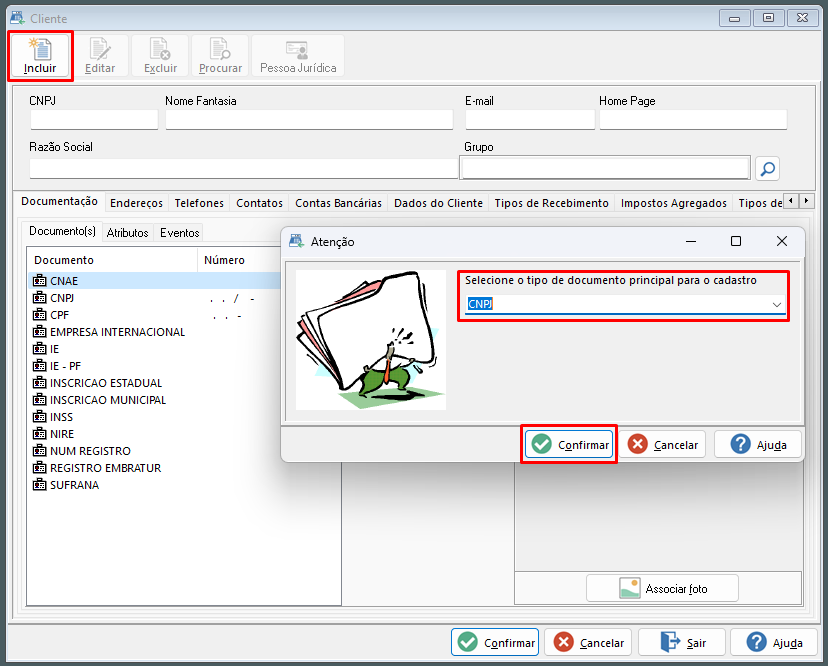Switch to the Endereços tab
828x666 pixels.
pyautogui.click(x=136, y=203)
